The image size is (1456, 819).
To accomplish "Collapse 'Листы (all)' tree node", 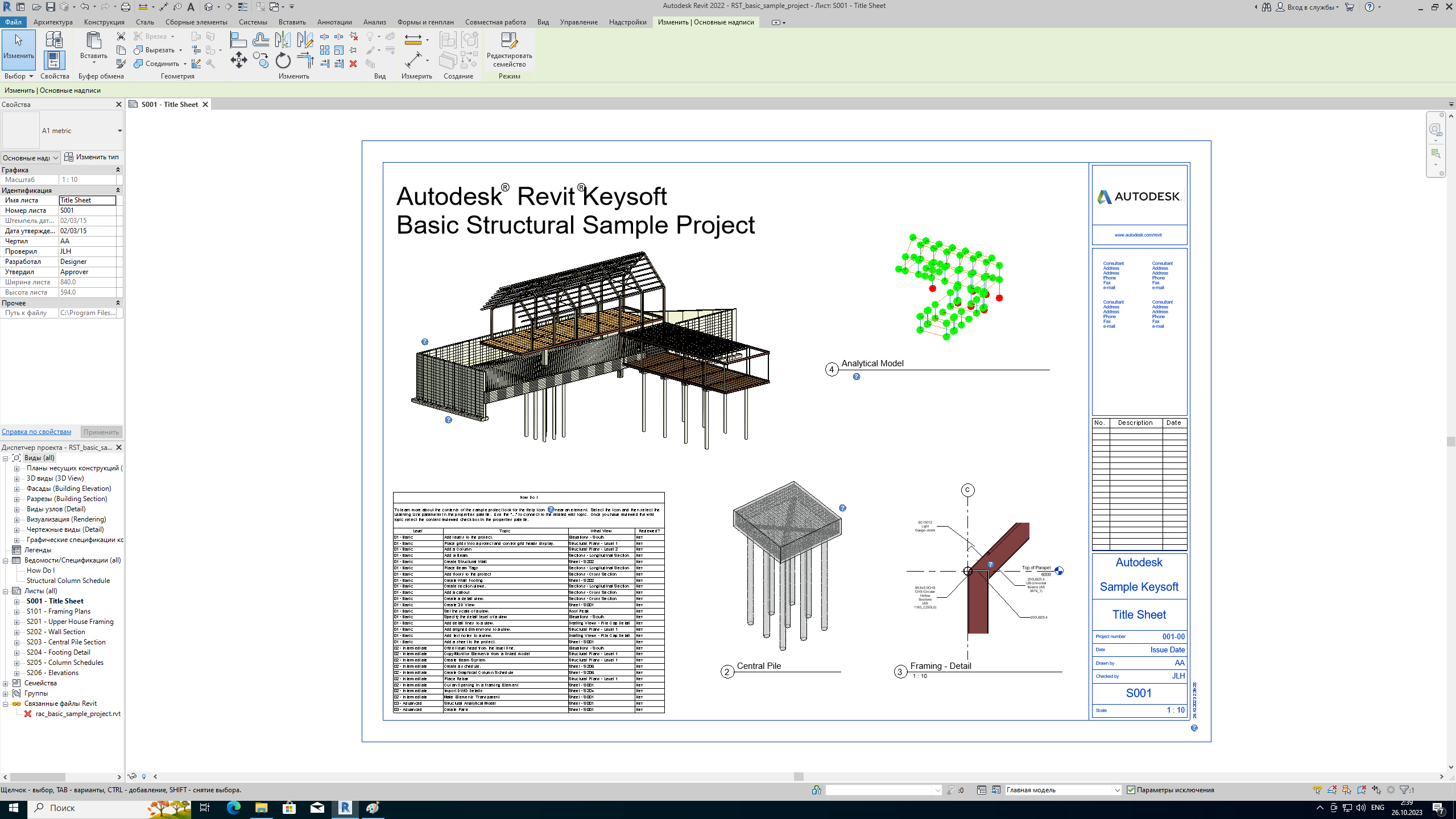I will click(5, 591).
